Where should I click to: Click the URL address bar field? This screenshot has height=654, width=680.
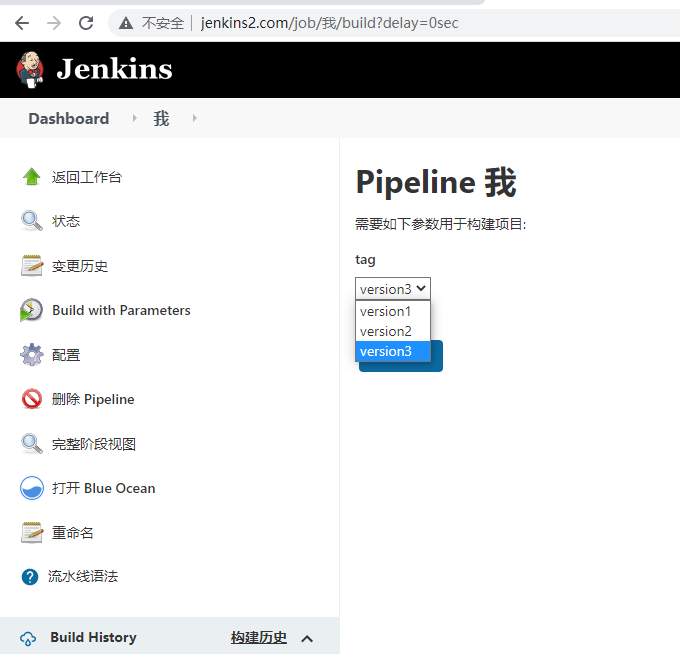click(392, 23)
